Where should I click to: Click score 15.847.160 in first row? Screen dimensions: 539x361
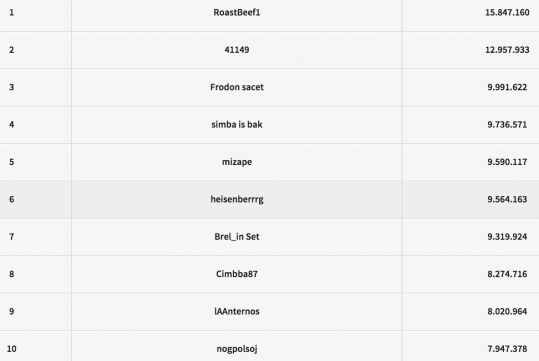pos(507,12)
